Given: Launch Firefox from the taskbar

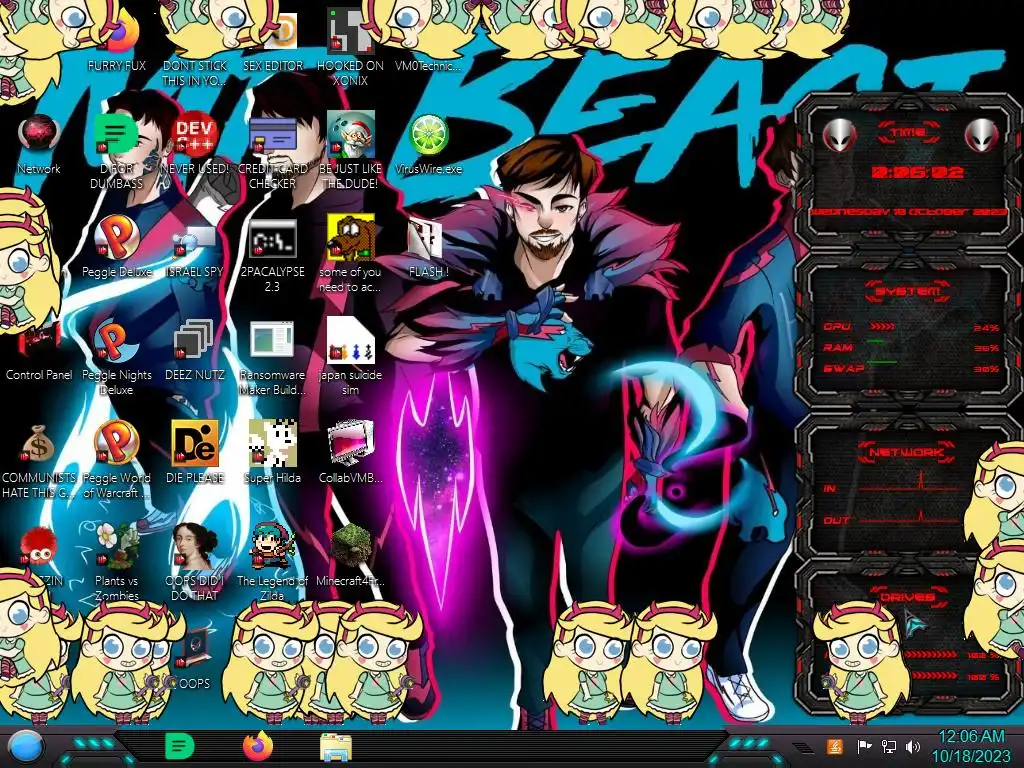Looking at the screenshot, I should coord(258,746).
